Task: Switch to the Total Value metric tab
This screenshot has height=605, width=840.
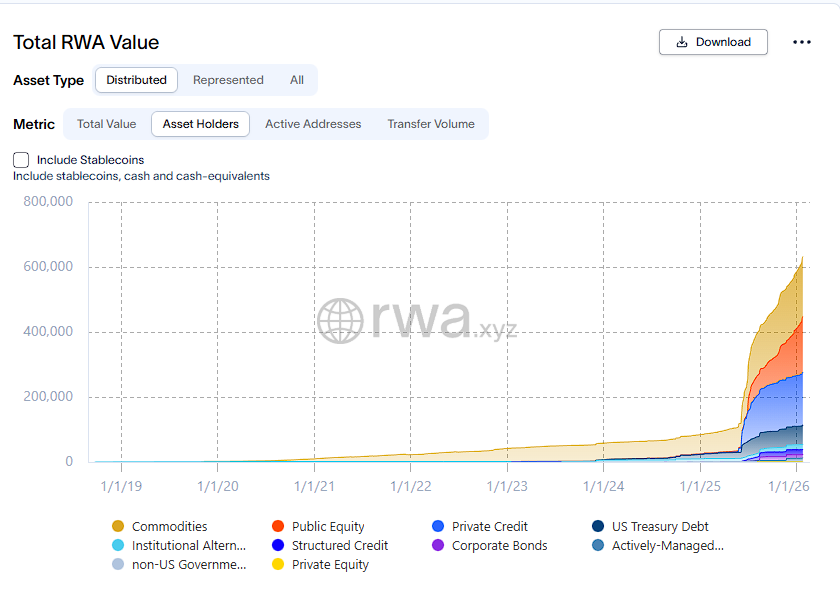Action: [106, 124]
